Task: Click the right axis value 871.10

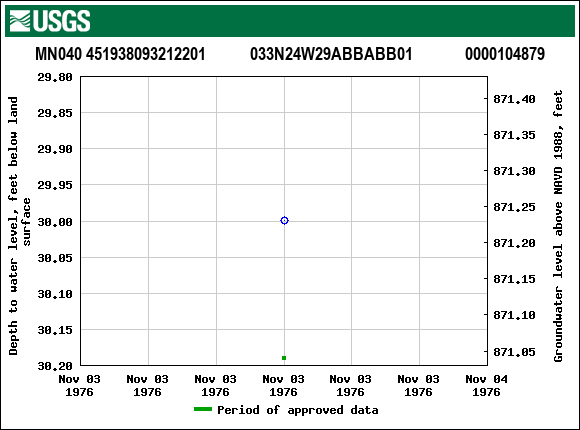Action: [515, 315]
